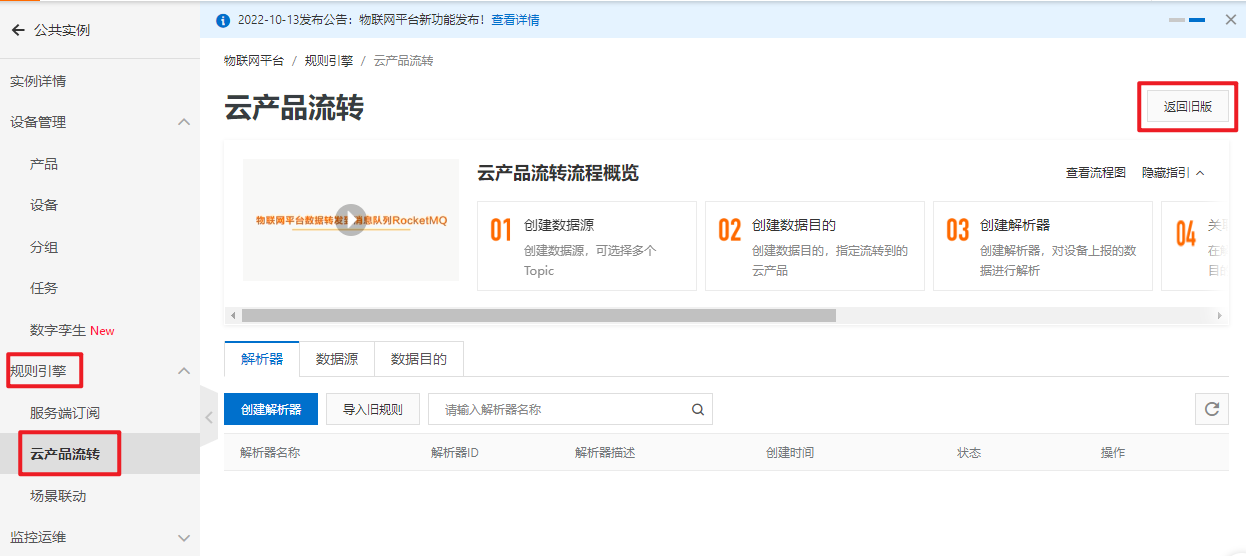Collapse the left sidebar handle
The height and width of the screenshot is (556, 1246).
[208, 417]
